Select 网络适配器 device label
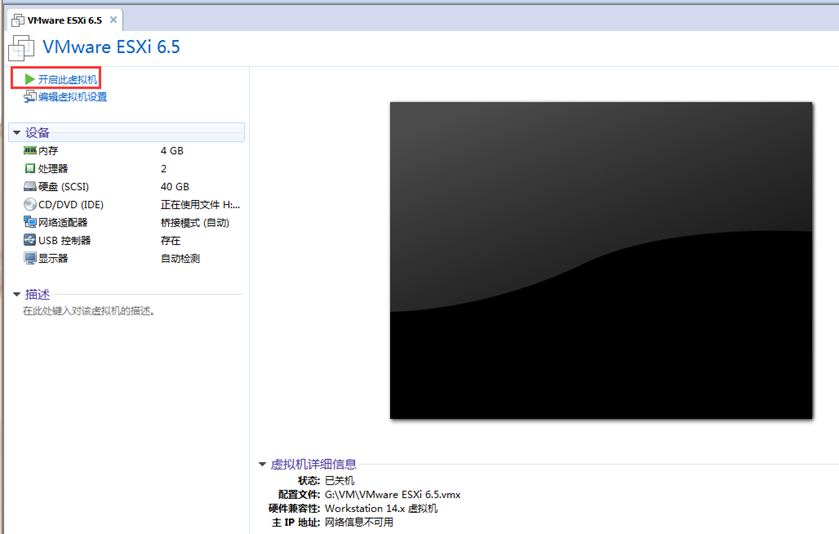The width and height of the screenshot is (839, 534). (63, 223)
